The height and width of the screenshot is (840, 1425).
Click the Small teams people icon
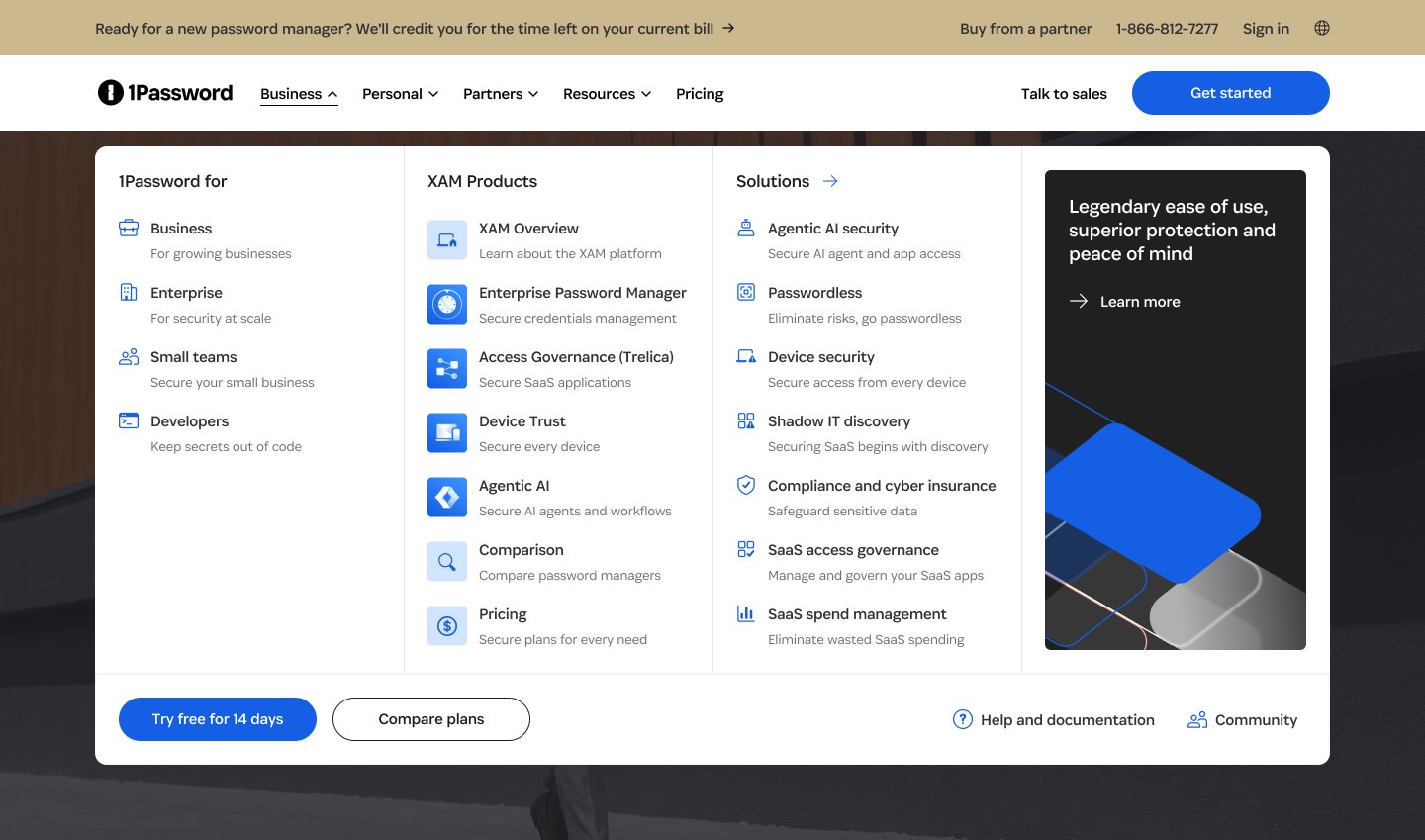pyautogui.click(x=129, y=356)
